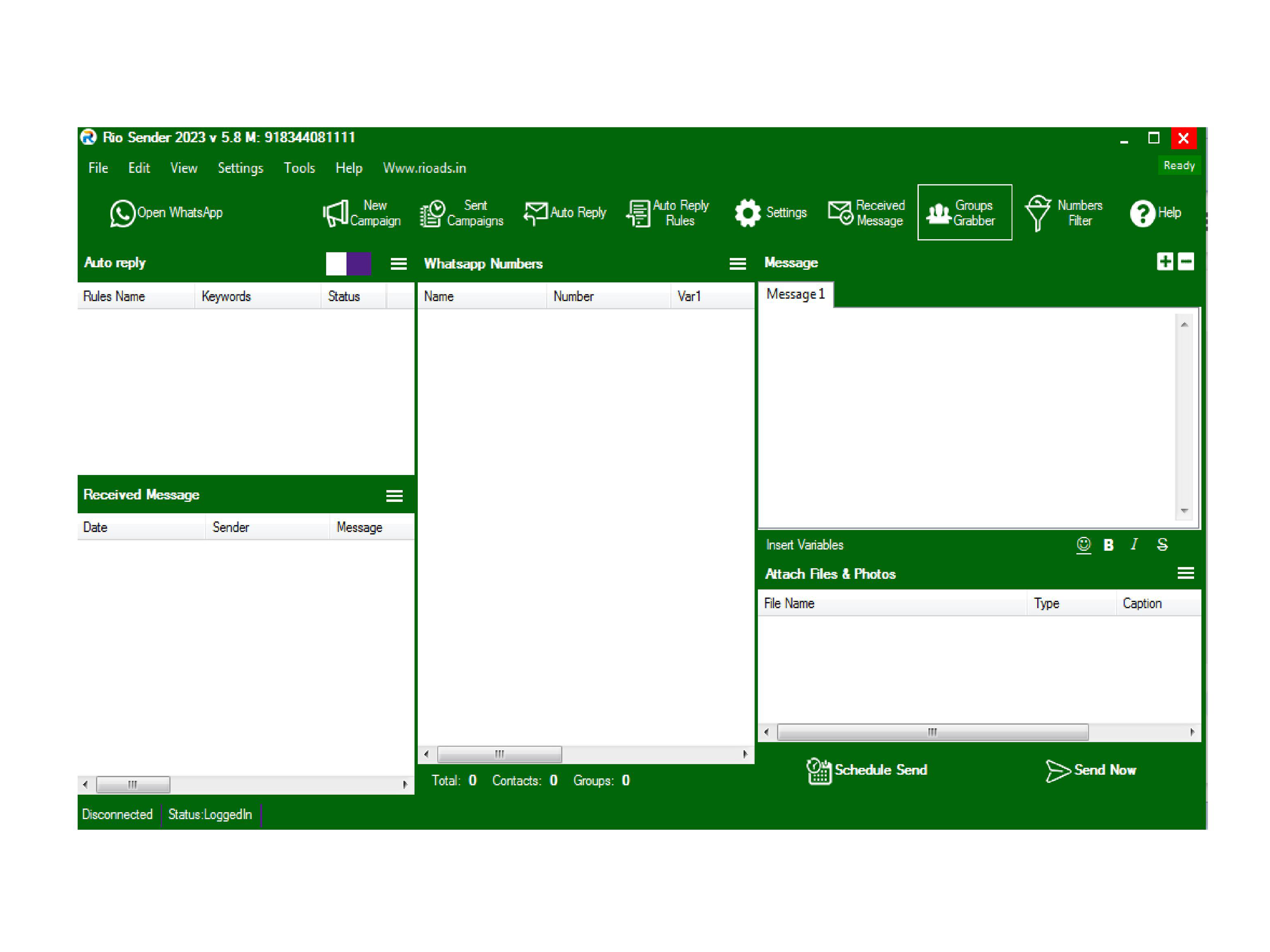Insert emoji using smiley icon

[1083, 544]
